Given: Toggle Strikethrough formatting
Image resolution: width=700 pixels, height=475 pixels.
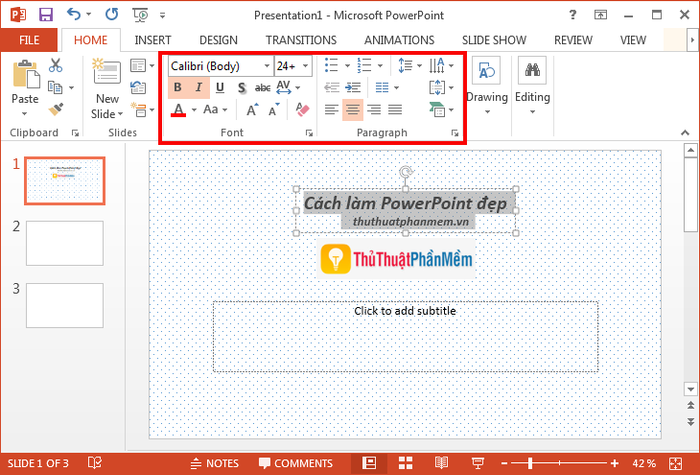Looking at the screenshot, I should pos(262,88).
